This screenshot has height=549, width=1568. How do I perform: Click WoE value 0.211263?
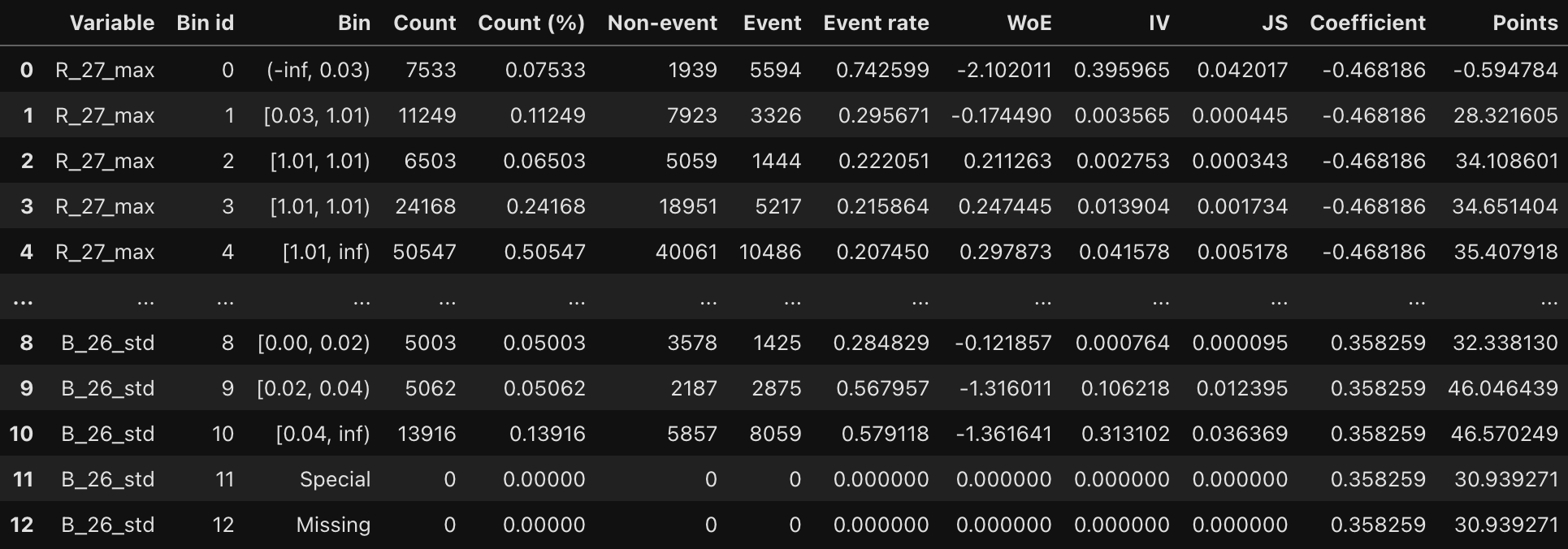[x=1007, y=161]
